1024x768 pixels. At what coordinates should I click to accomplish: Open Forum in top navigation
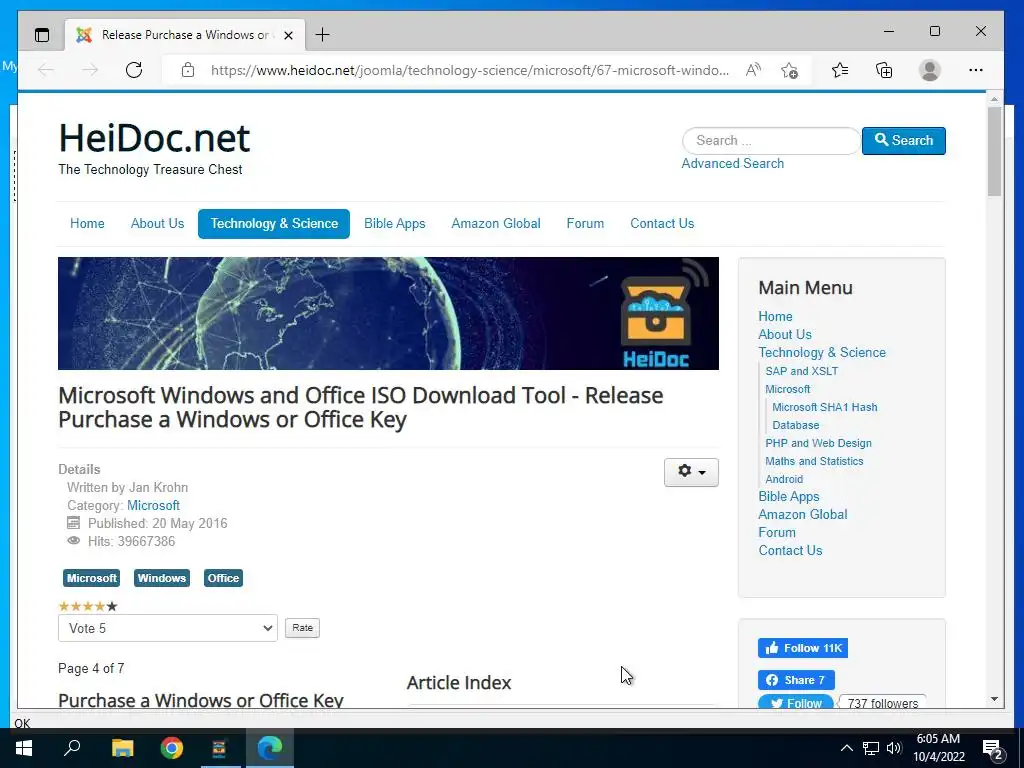pyautogui.click(x=585, y=223)
